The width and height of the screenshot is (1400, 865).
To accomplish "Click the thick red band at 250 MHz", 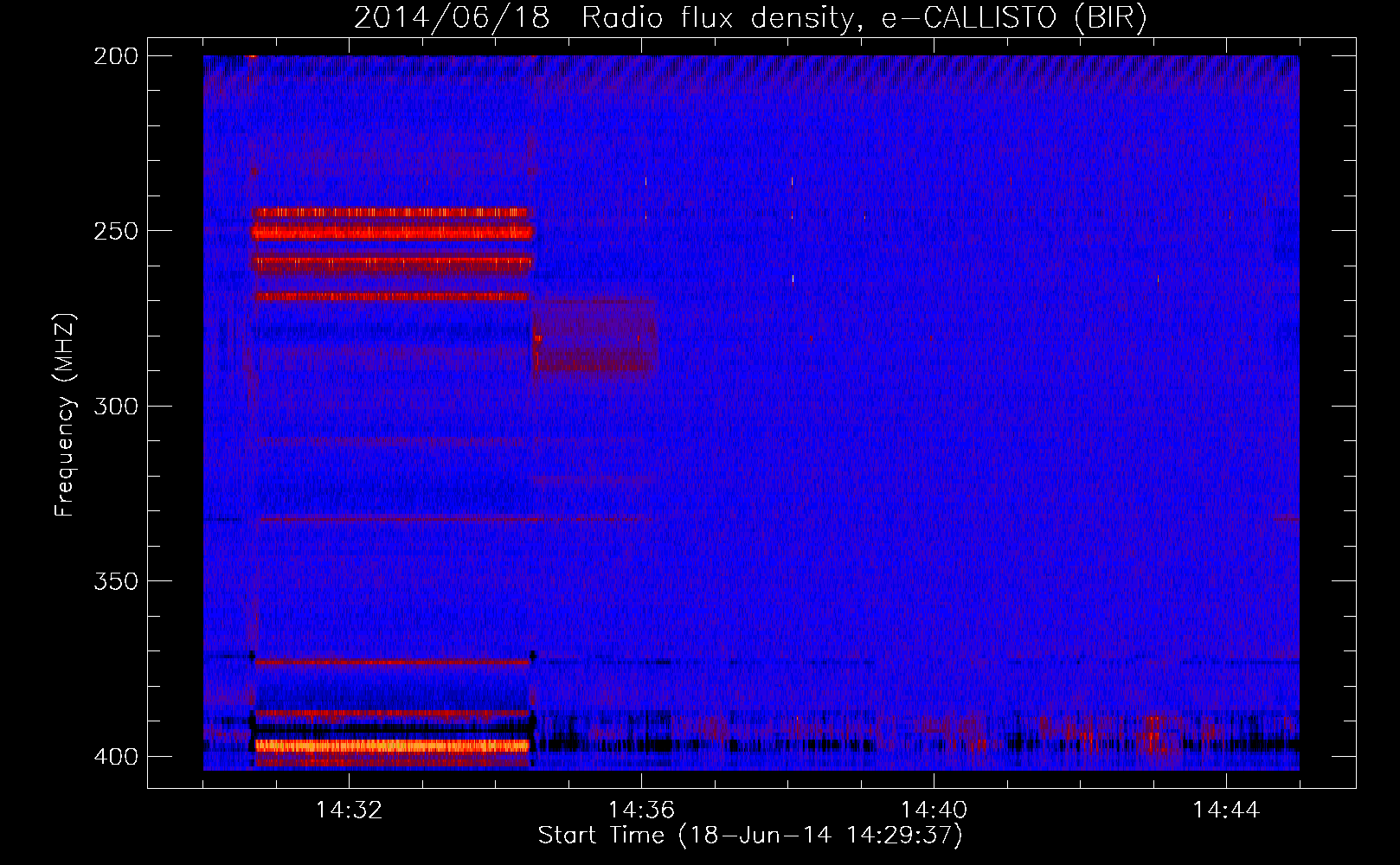I will pyautogui.click(x=392, y=232).
